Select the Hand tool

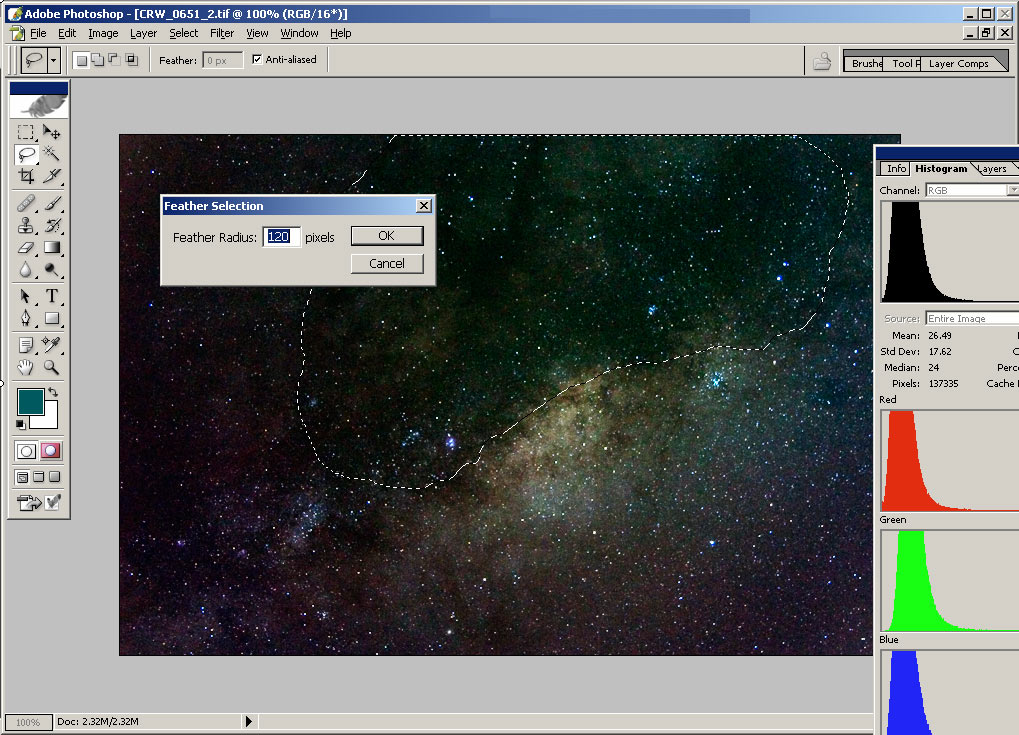(26, 367)
